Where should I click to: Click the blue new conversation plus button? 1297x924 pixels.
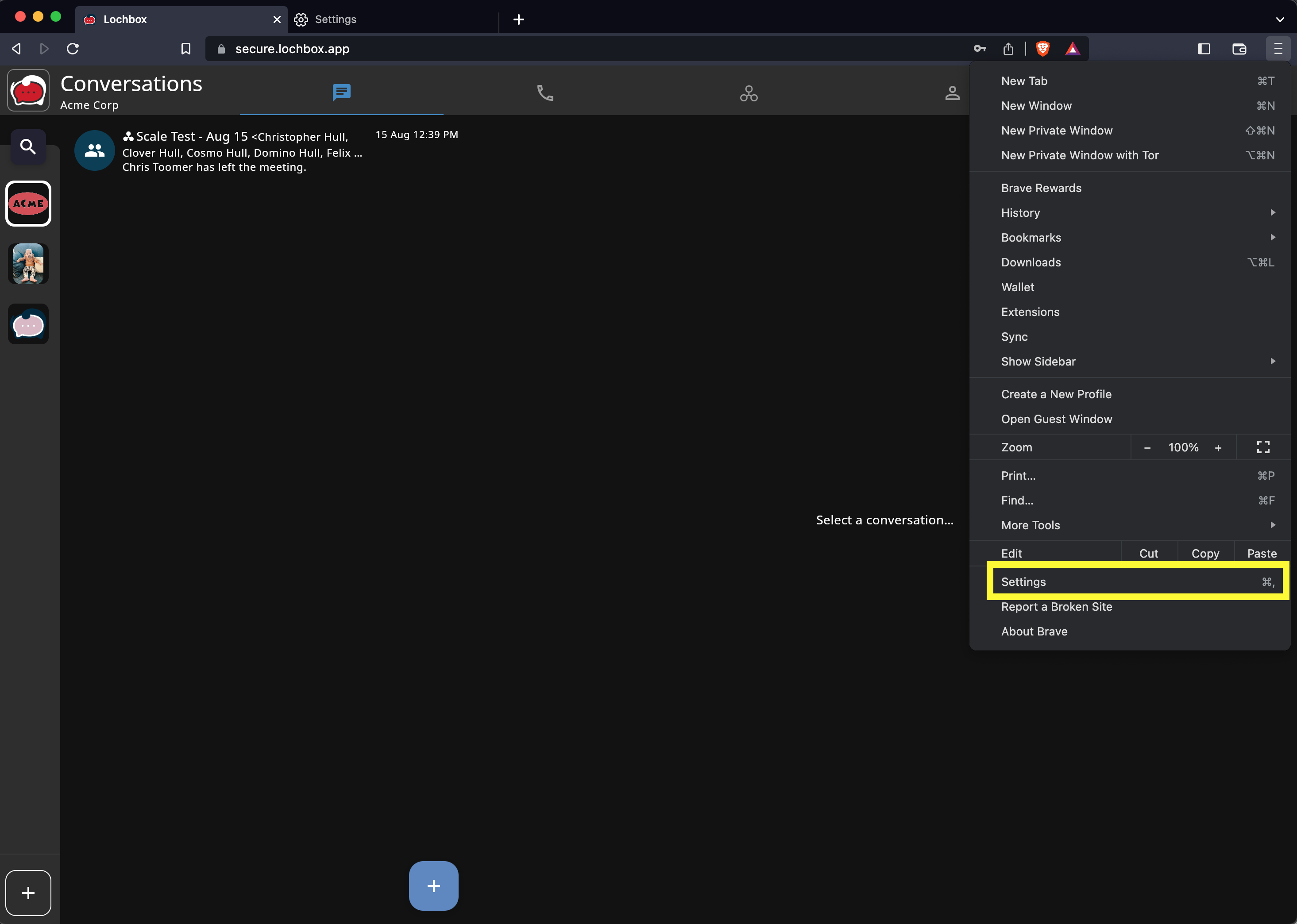[x=433, y=885]
